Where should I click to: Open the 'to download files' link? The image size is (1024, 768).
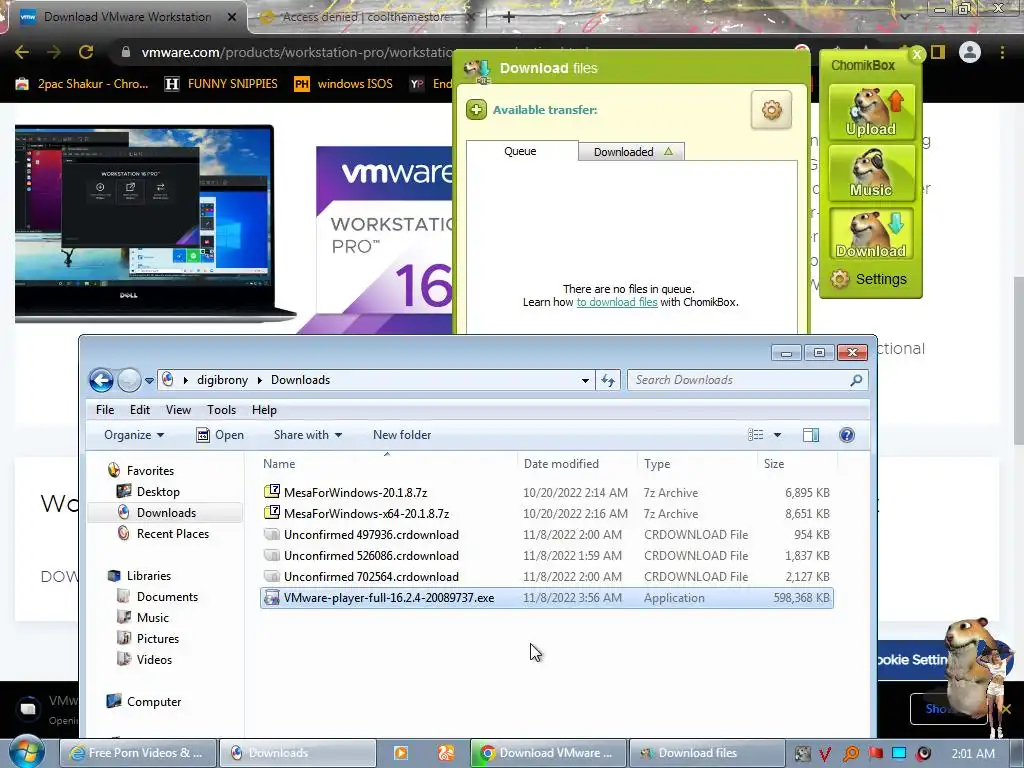pyautogui.click(x=616, y=302)
